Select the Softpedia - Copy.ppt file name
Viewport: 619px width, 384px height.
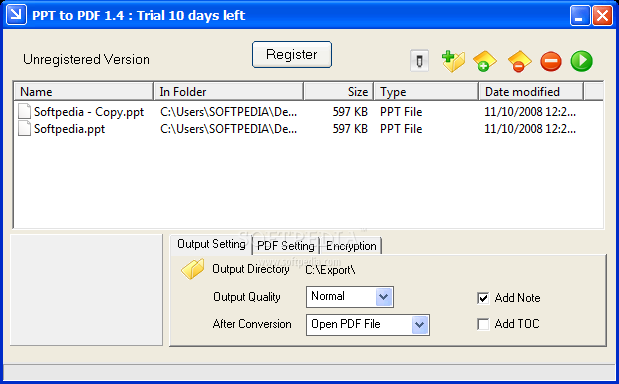click(89, 112)
